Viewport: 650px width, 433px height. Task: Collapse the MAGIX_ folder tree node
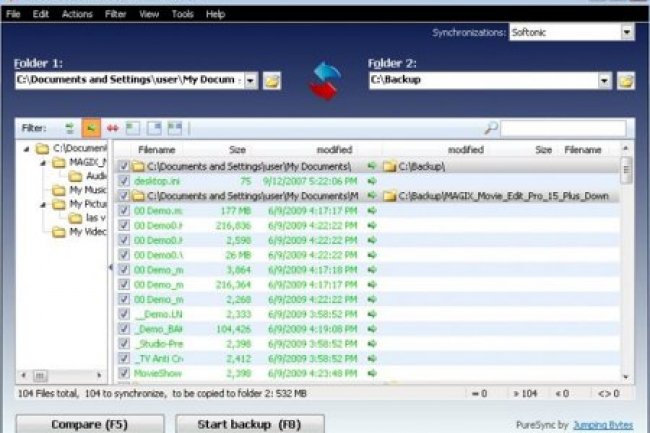coord(43,163)
